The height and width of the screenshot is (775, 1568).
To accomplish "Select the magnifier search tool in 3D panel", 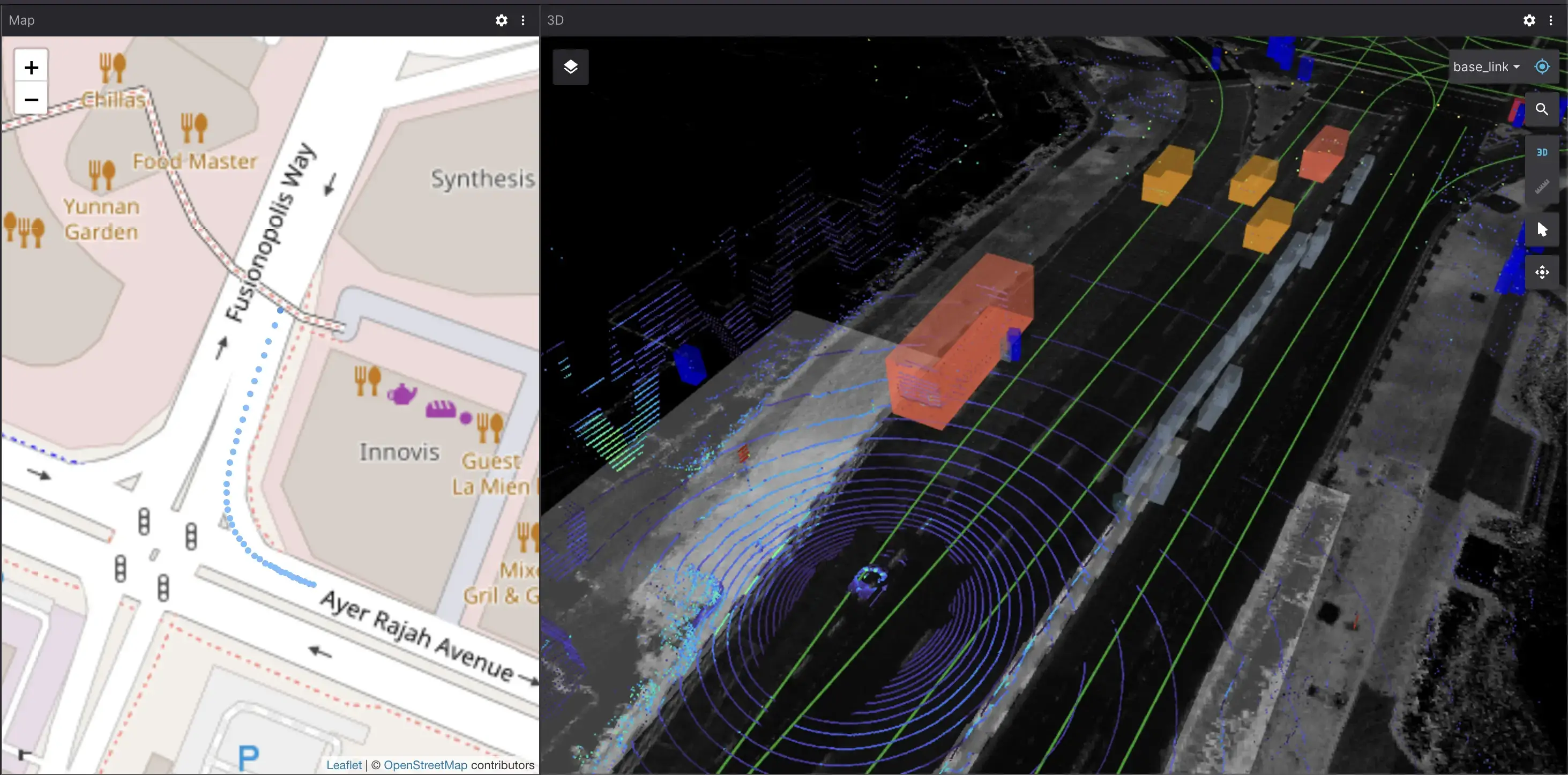I will [x=1542, y=109].
